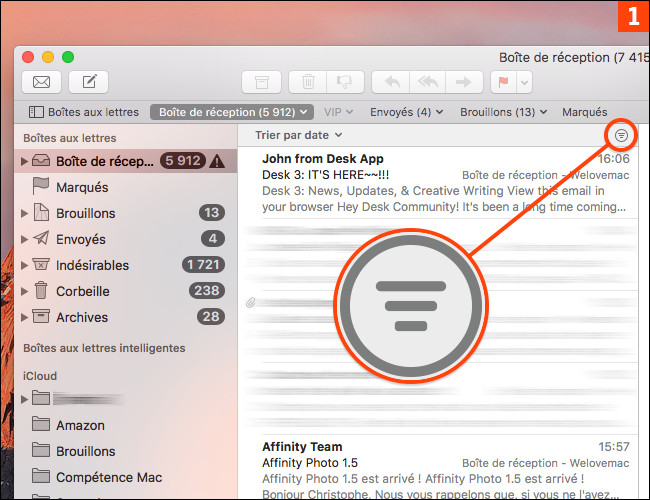Reply to the selected message

(391, 82)
